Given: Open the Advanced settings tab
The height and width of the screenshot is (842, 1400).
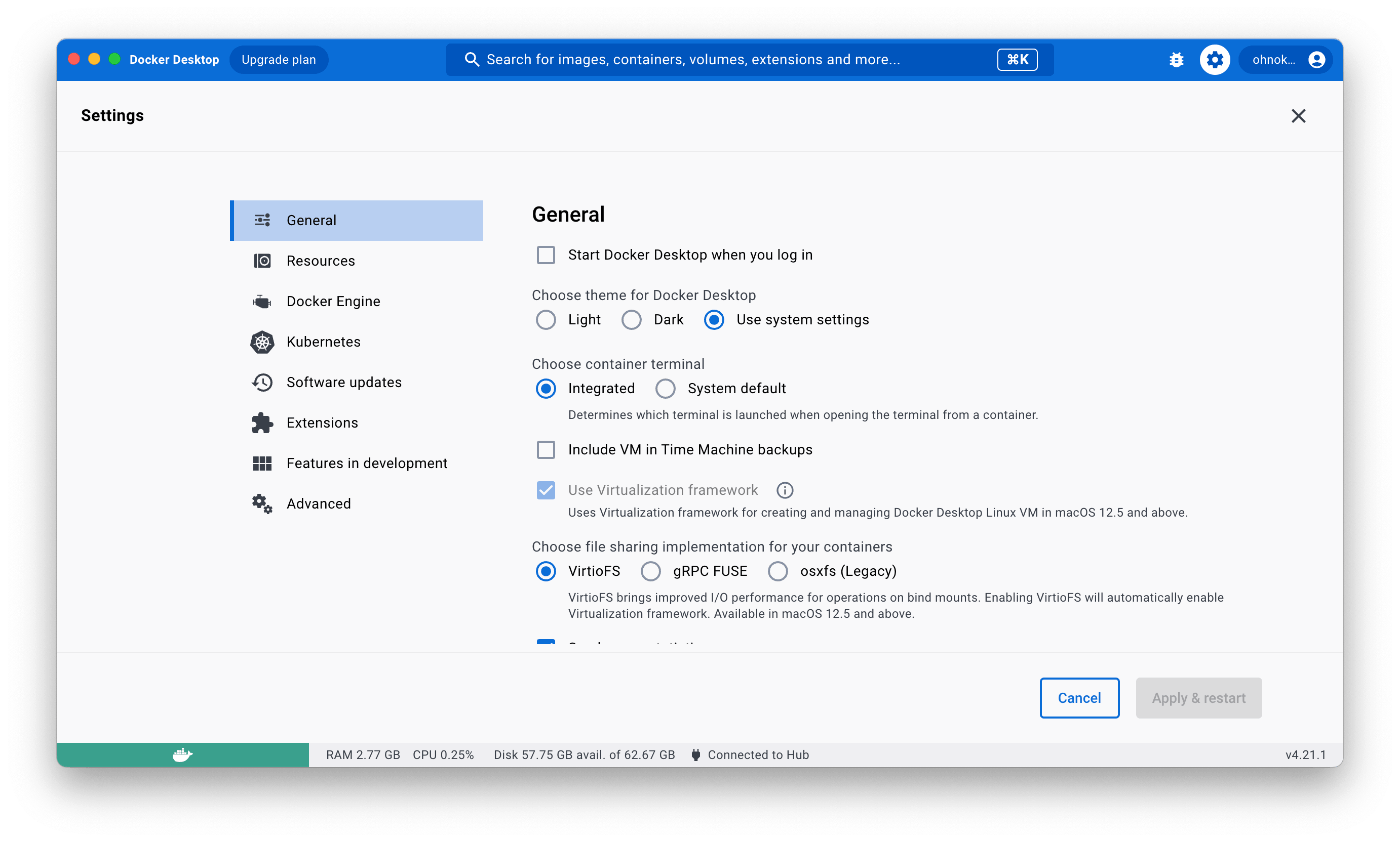Looking at the screenshot, I should tap(356, 504).
